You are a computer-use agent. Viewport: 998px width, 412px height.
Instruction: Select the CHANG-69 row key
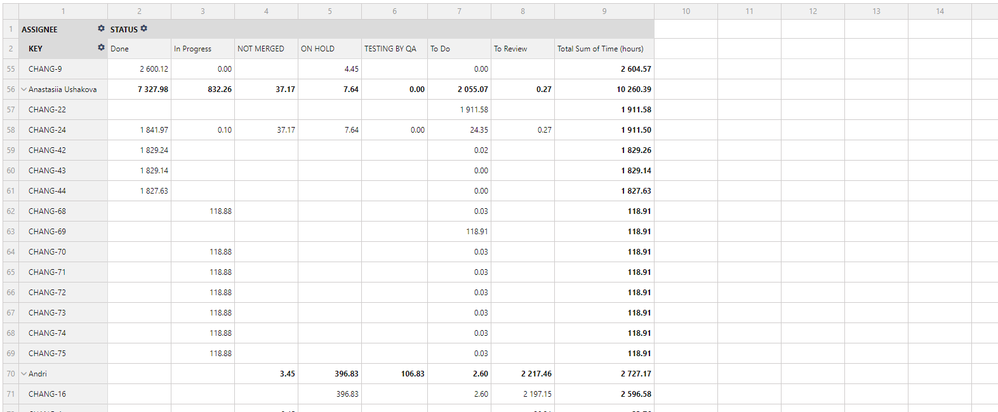[x=47, y=232]
